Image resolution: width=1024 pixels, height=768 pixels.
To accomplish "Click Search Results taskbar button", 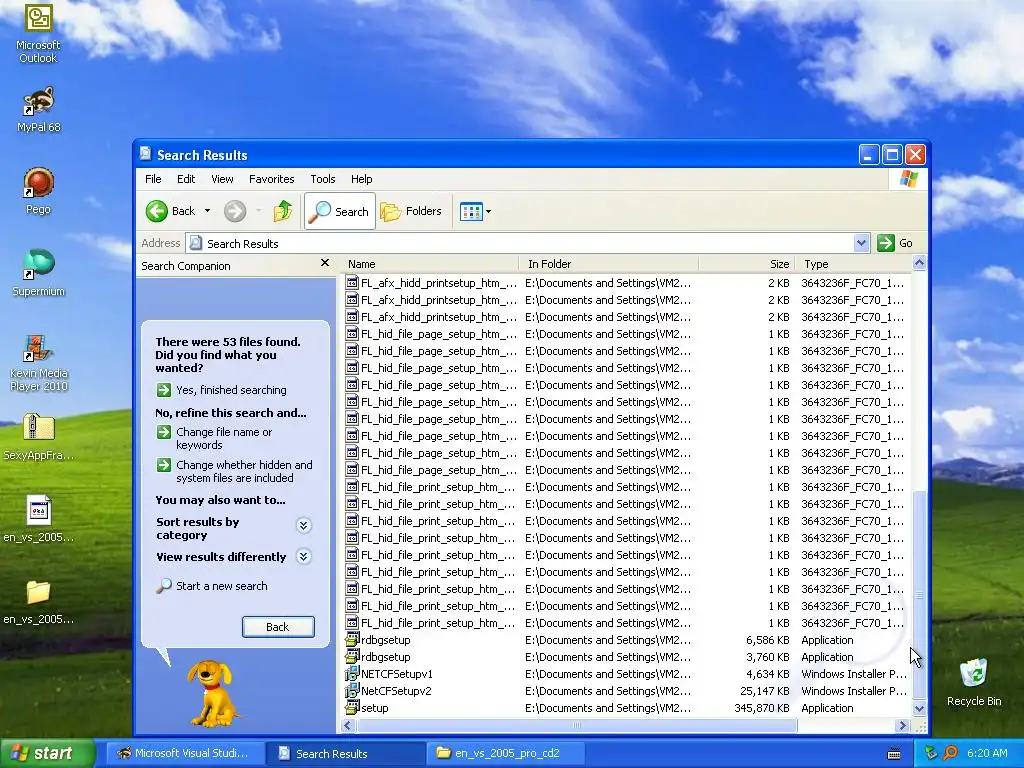I will [x=346, y=753].
